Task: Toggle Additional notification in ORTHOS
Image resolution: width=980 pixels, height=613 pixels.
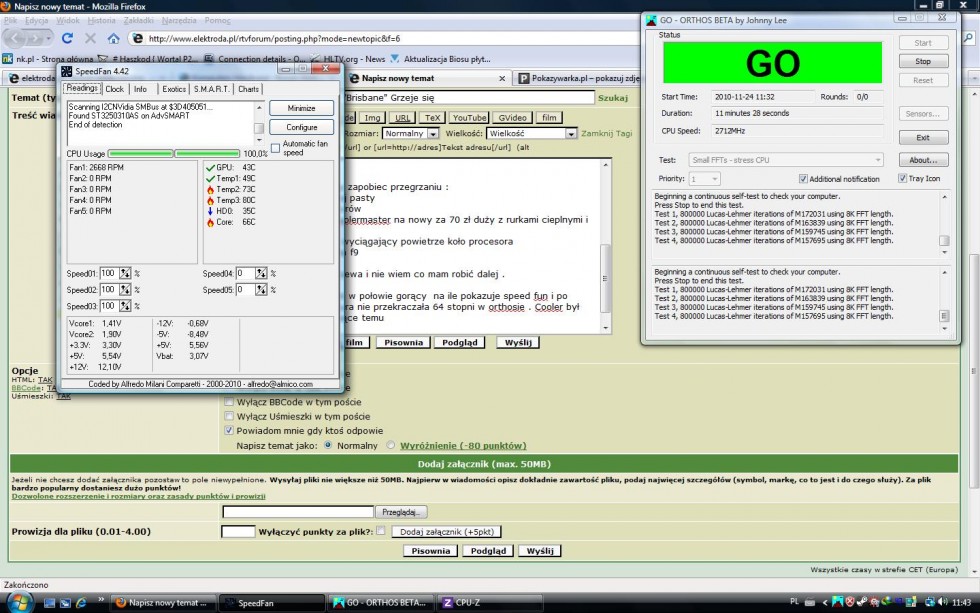Action: point(803,179)
